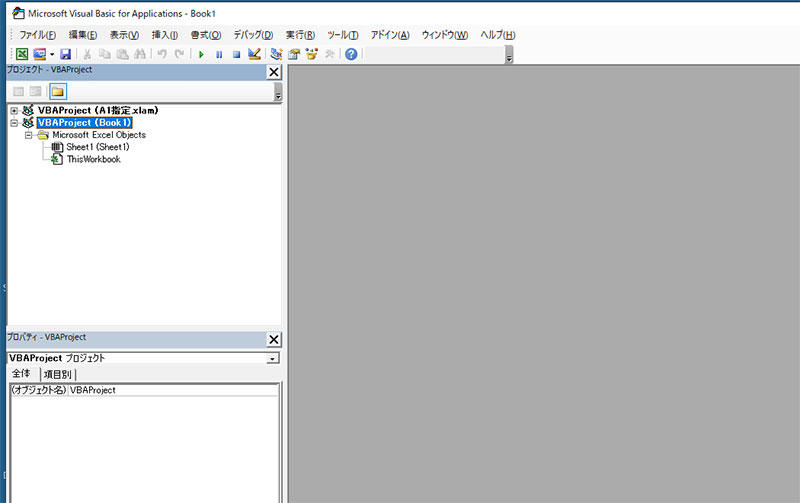Open the Properties Window toolbar icon
The height and width of the screenshot is (503, 800).
294,54
